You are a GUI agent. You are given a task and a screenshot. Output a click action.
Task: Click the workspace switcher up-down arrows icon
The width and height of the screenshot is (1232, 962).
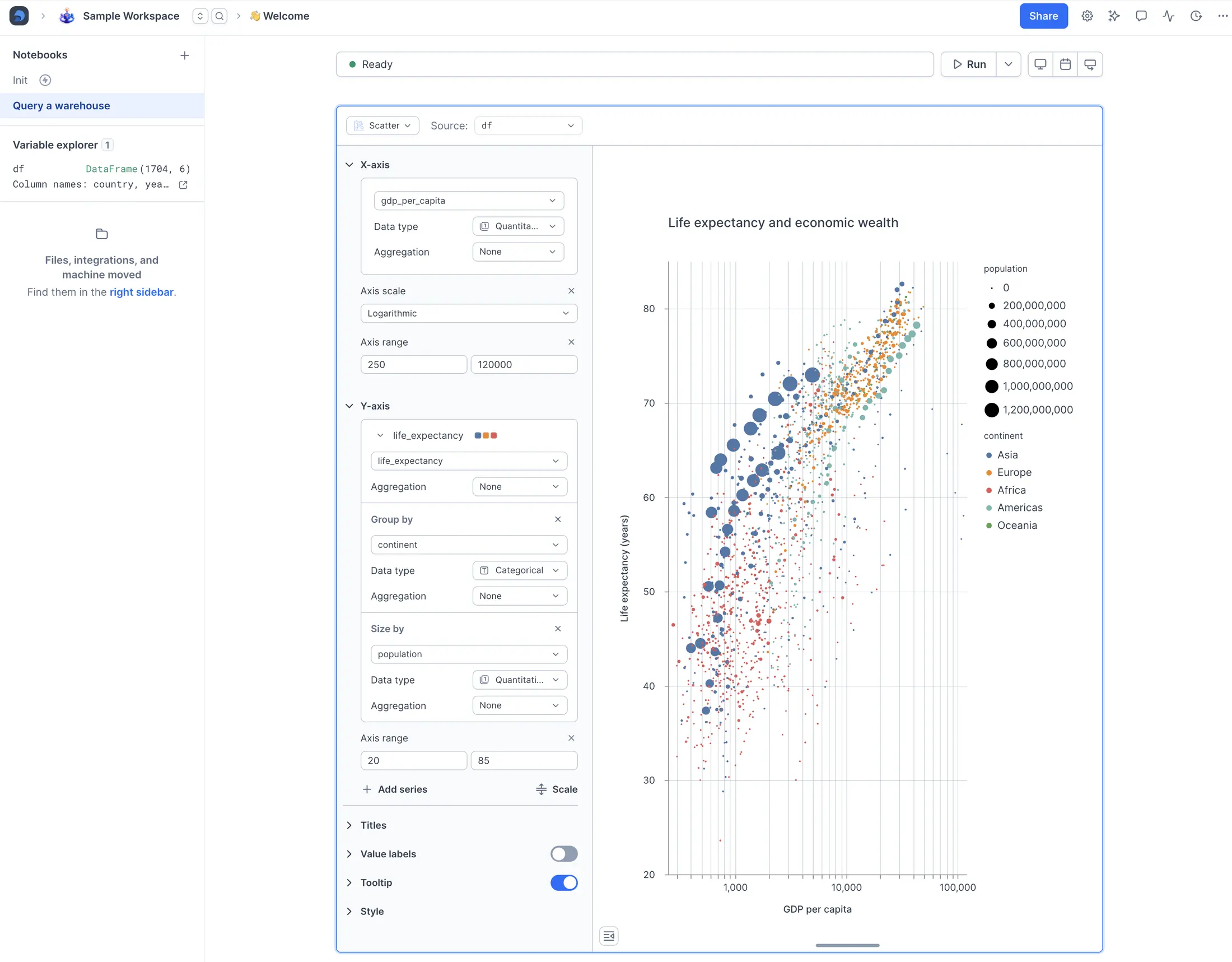point(200,16)
